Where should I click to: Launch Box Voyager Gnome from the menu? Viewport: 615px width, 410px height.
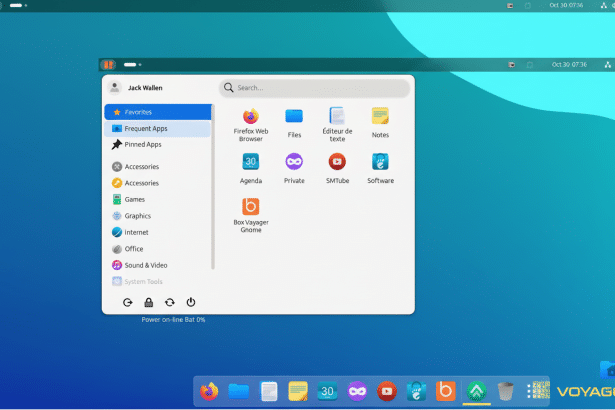(x=251, y=215)
